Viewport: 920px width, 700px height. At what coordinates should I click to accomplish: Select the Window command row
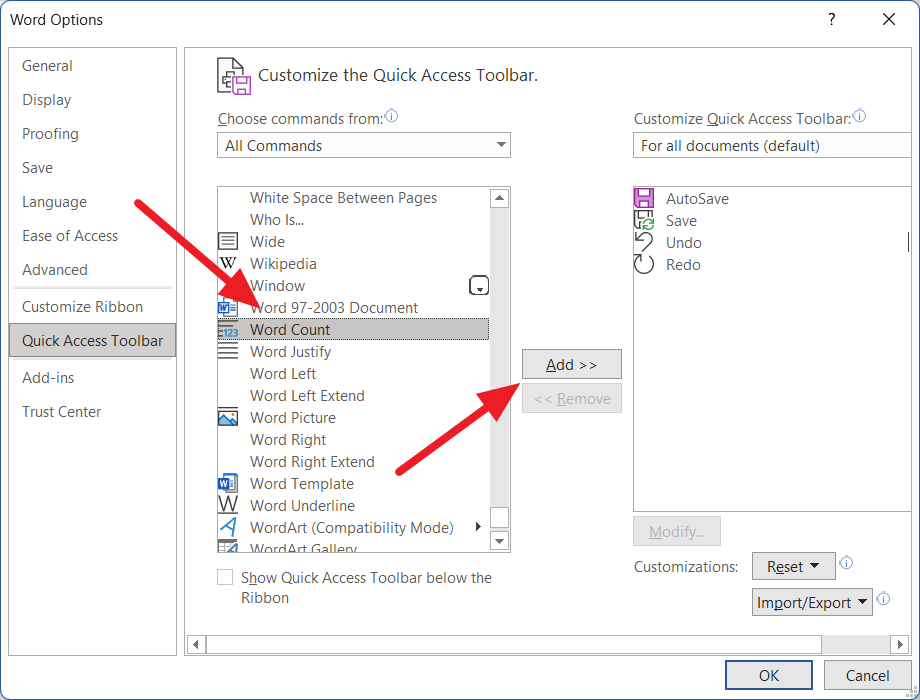point(353,286)
